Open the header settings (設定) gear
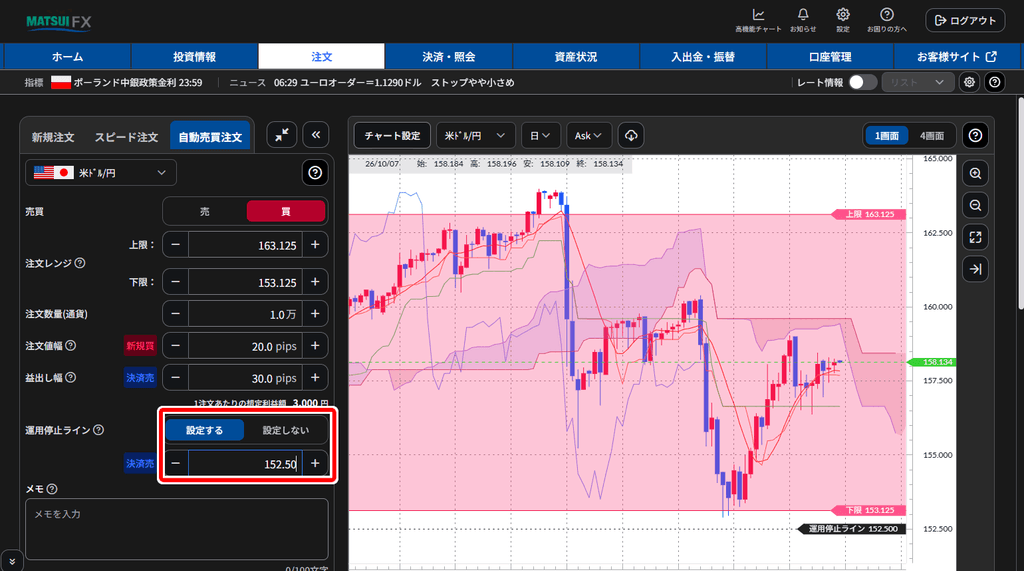The width and height of the screenshot is (1024, 571). pos(843,20)
